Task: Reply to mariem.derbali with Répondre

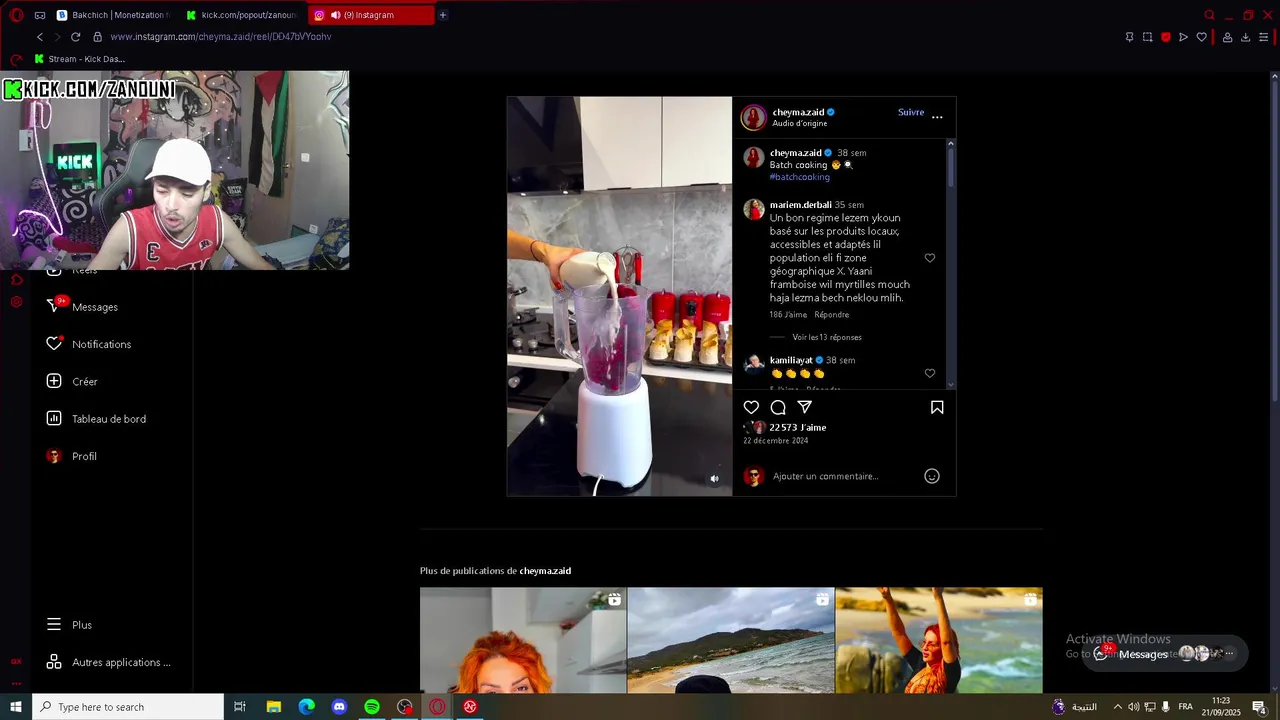Action: (x=832, y=315)
